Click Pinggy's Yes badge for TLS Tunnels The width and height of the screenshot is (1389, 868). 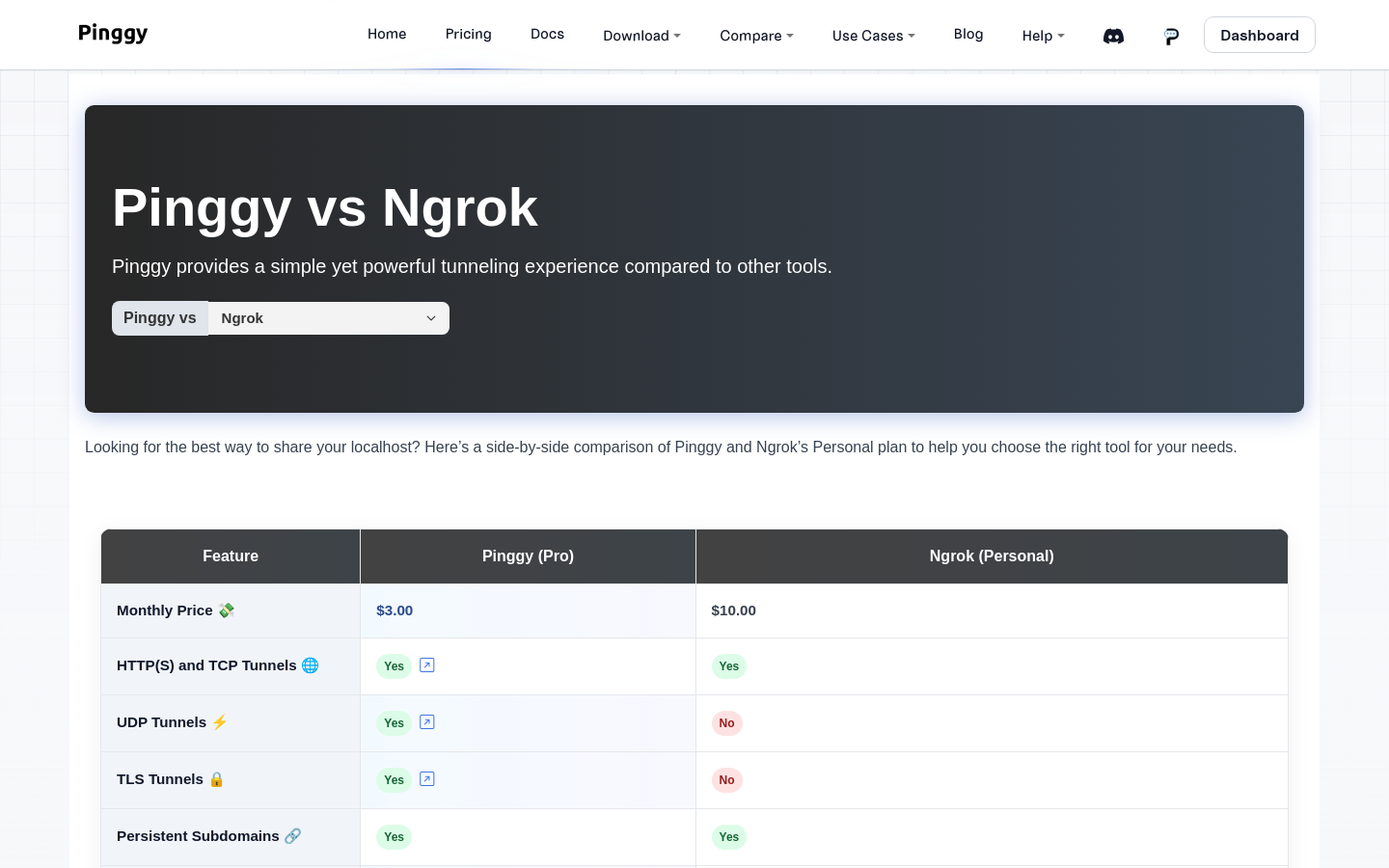click(394, 780)
